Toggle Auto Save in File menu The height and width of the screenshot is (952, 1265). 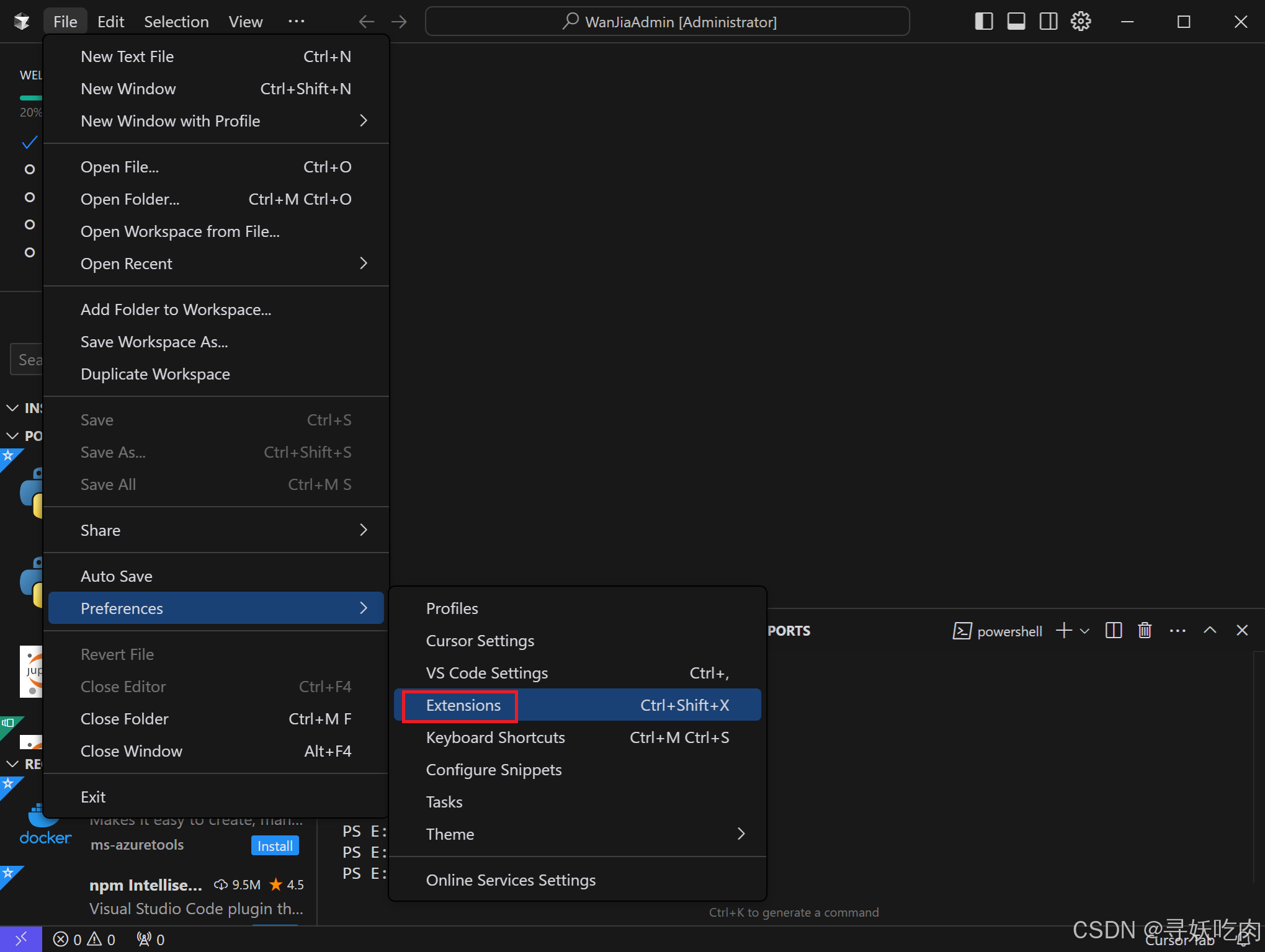[x=117, y=576]
